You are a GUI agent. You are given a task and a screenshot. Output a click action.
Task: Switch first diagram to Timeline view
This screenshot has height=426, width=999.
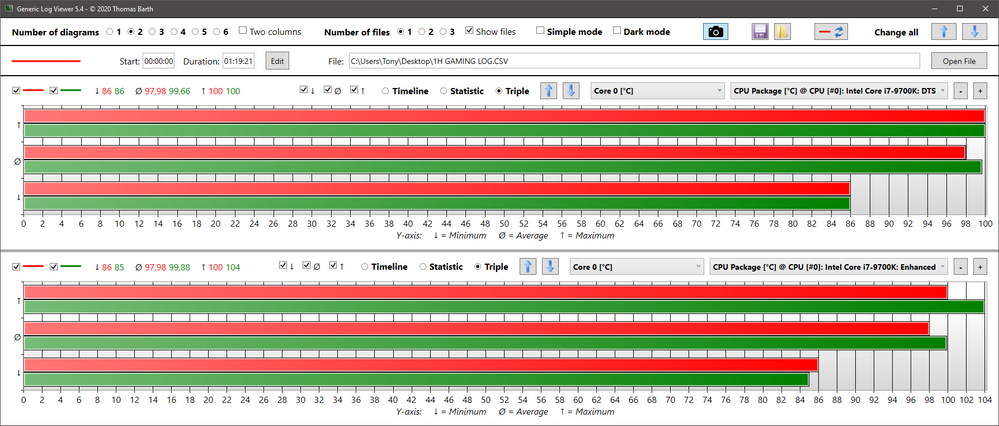(384, 91)
